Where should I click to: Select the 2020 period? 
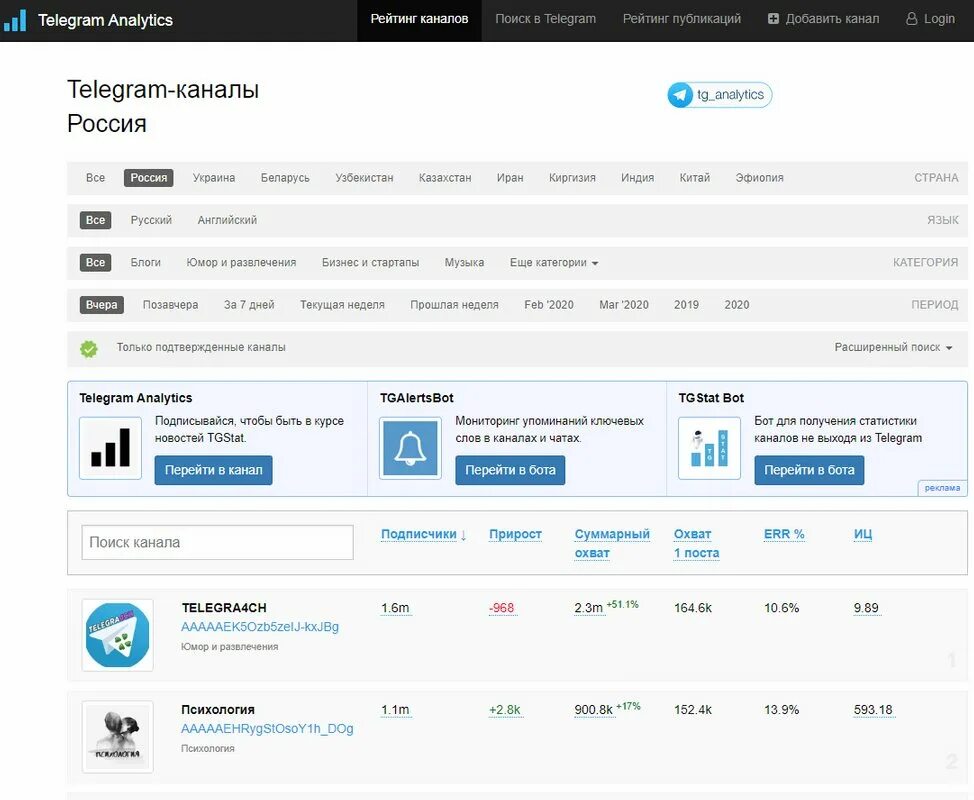click(737, 304)
